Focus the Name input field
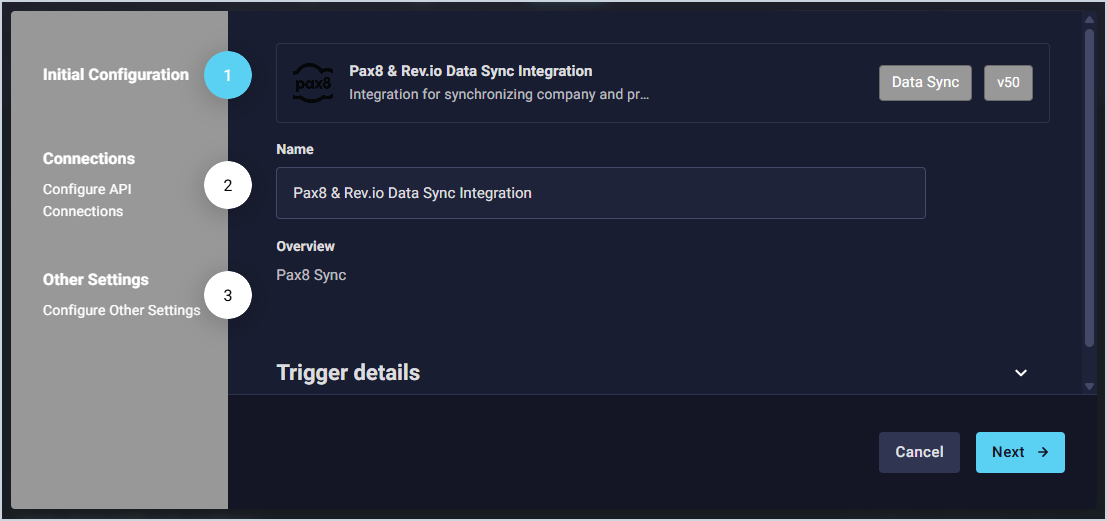Viewport: 1107px width, 521px height. coord(600,193)
